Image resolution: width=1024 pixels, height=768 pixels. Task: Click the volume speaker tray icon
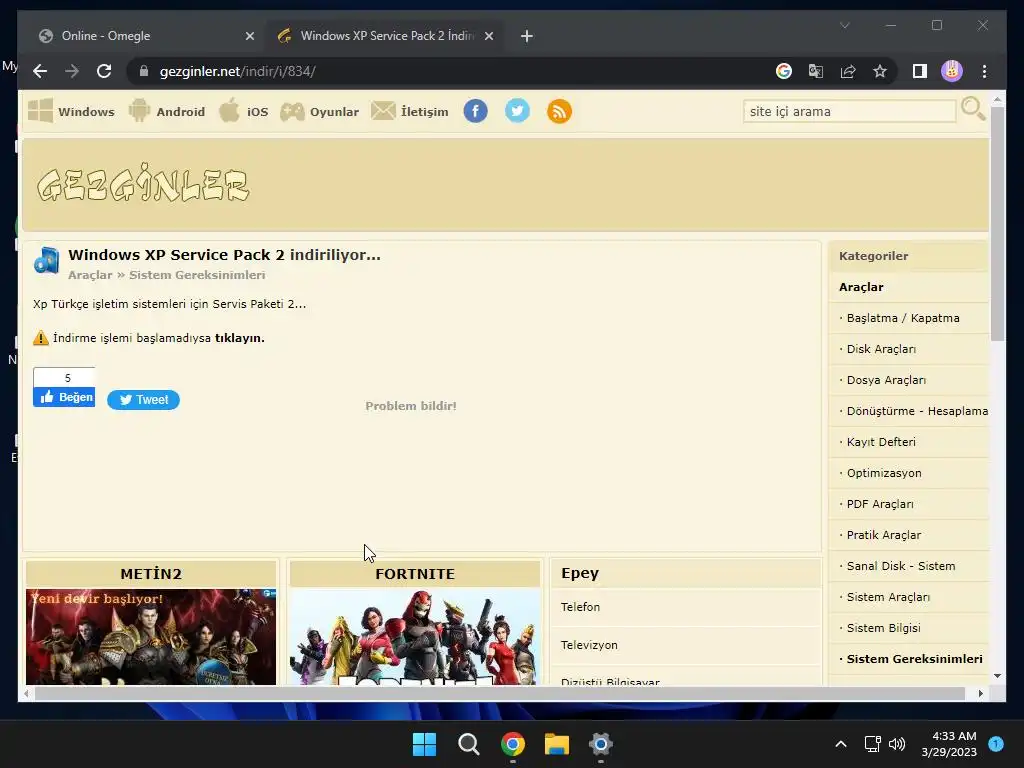point(897,744)
